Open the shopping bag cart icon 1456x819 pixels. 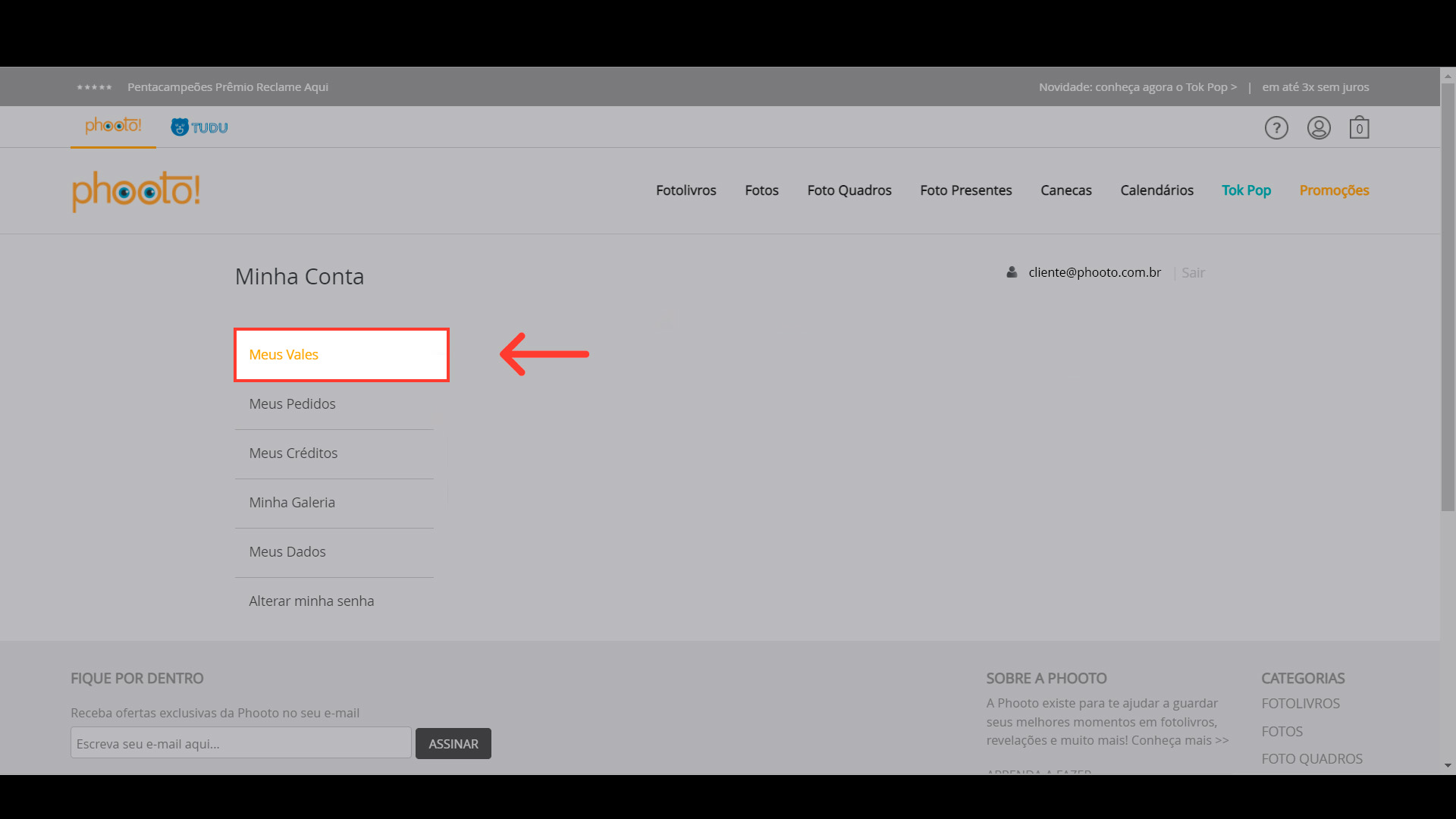pos(1359,127)
